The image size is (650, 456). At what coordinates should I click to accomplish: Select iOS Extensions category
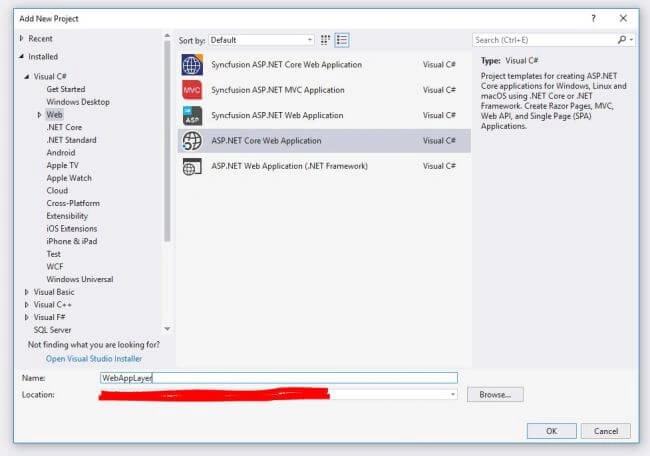[72, 229]
